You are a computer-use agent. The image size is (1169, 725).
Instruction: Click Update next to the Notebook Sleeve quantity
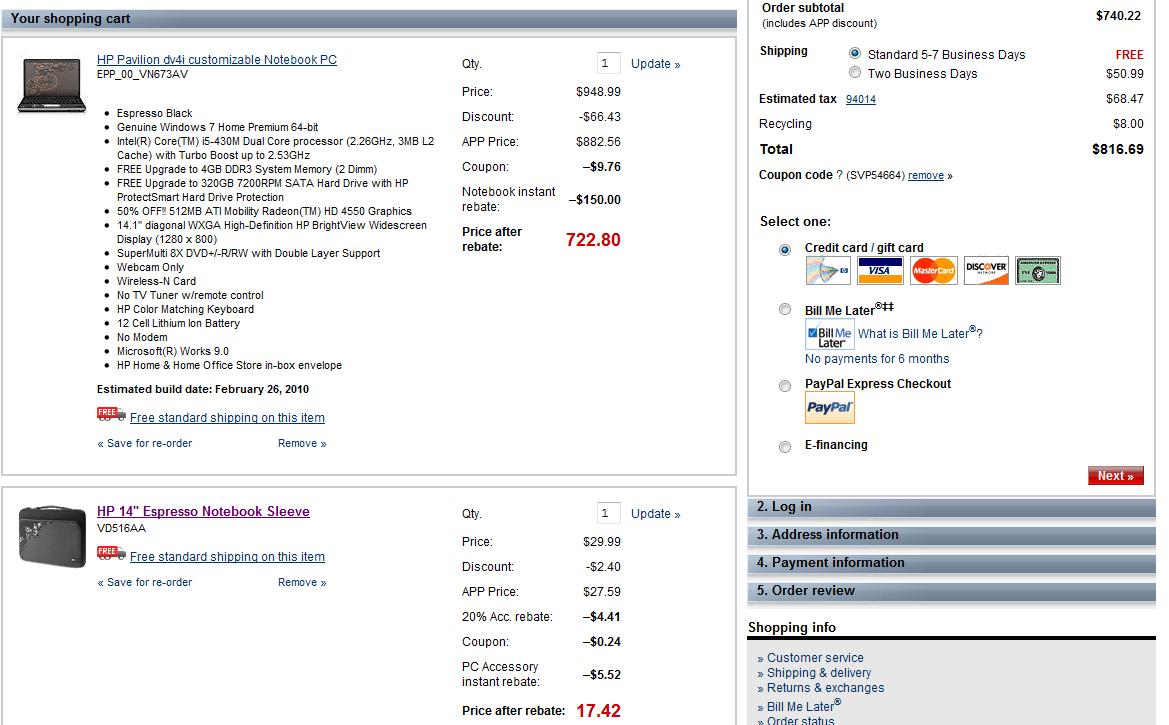coord(655,514)
